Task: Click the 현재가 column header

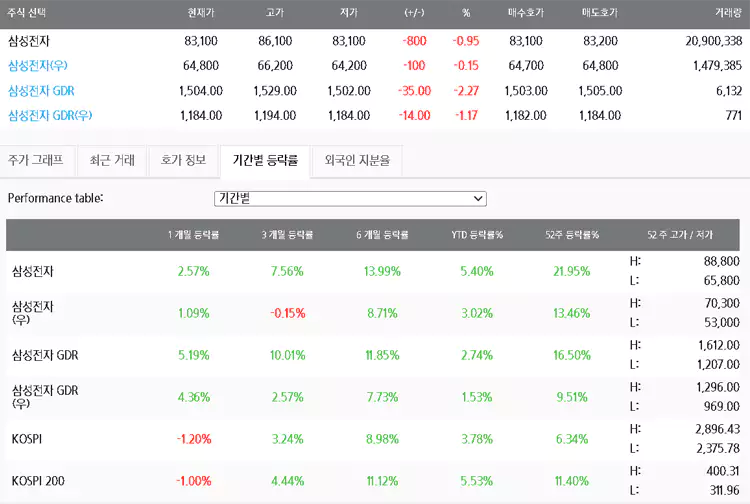Action: click(201, 13)
